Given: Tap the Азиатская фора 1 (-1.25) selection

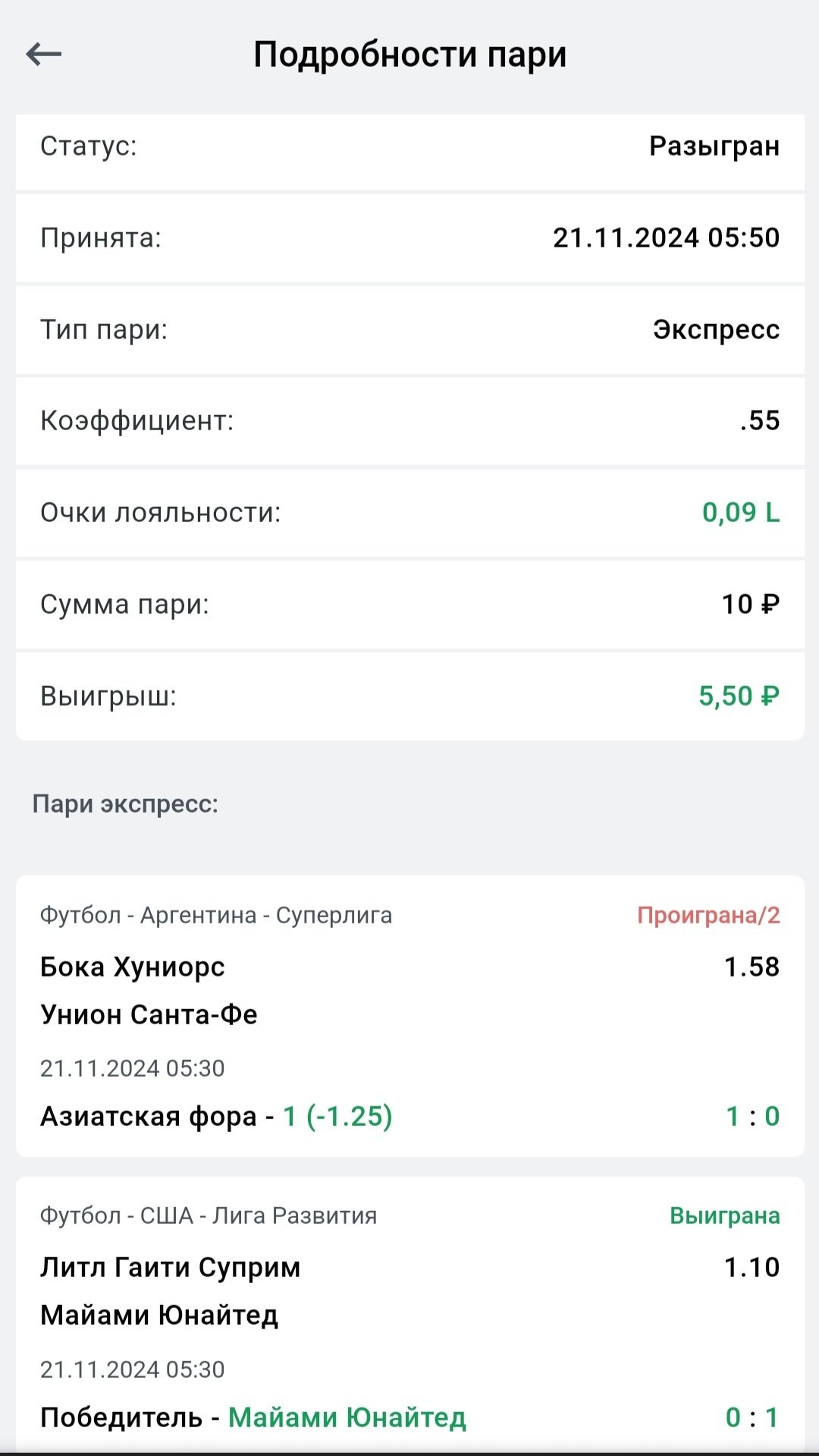Looking at the screenshot, I should pyautogui.click(x=216, y=1117).
